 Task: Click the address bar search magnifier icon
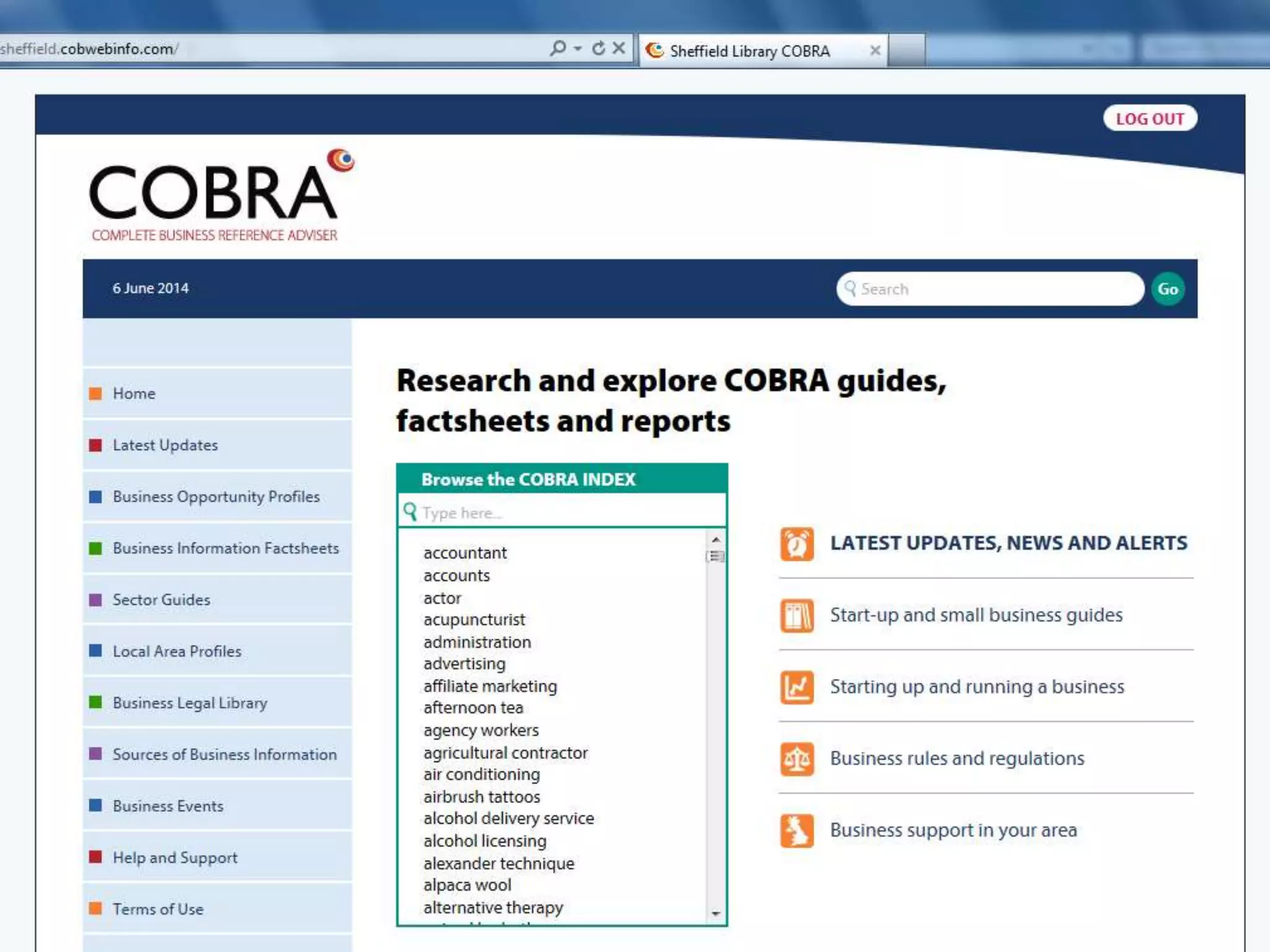pos(557,48)
